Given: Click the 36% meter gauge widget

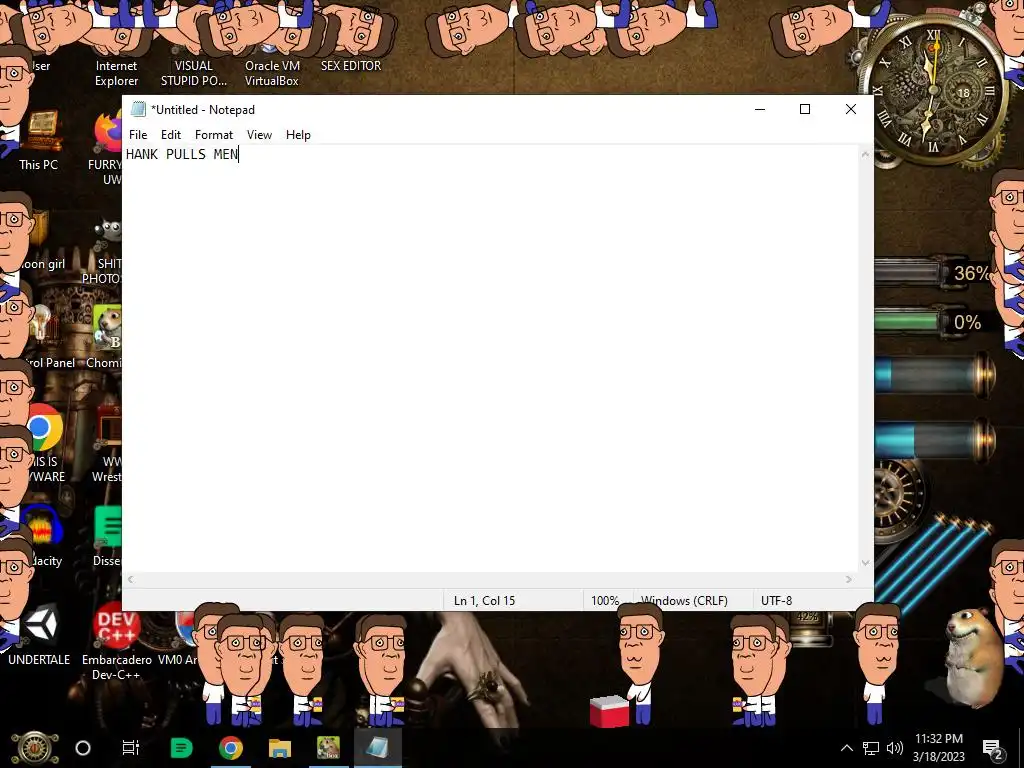Looking at the screenshot, I should [x=934, y=272].
